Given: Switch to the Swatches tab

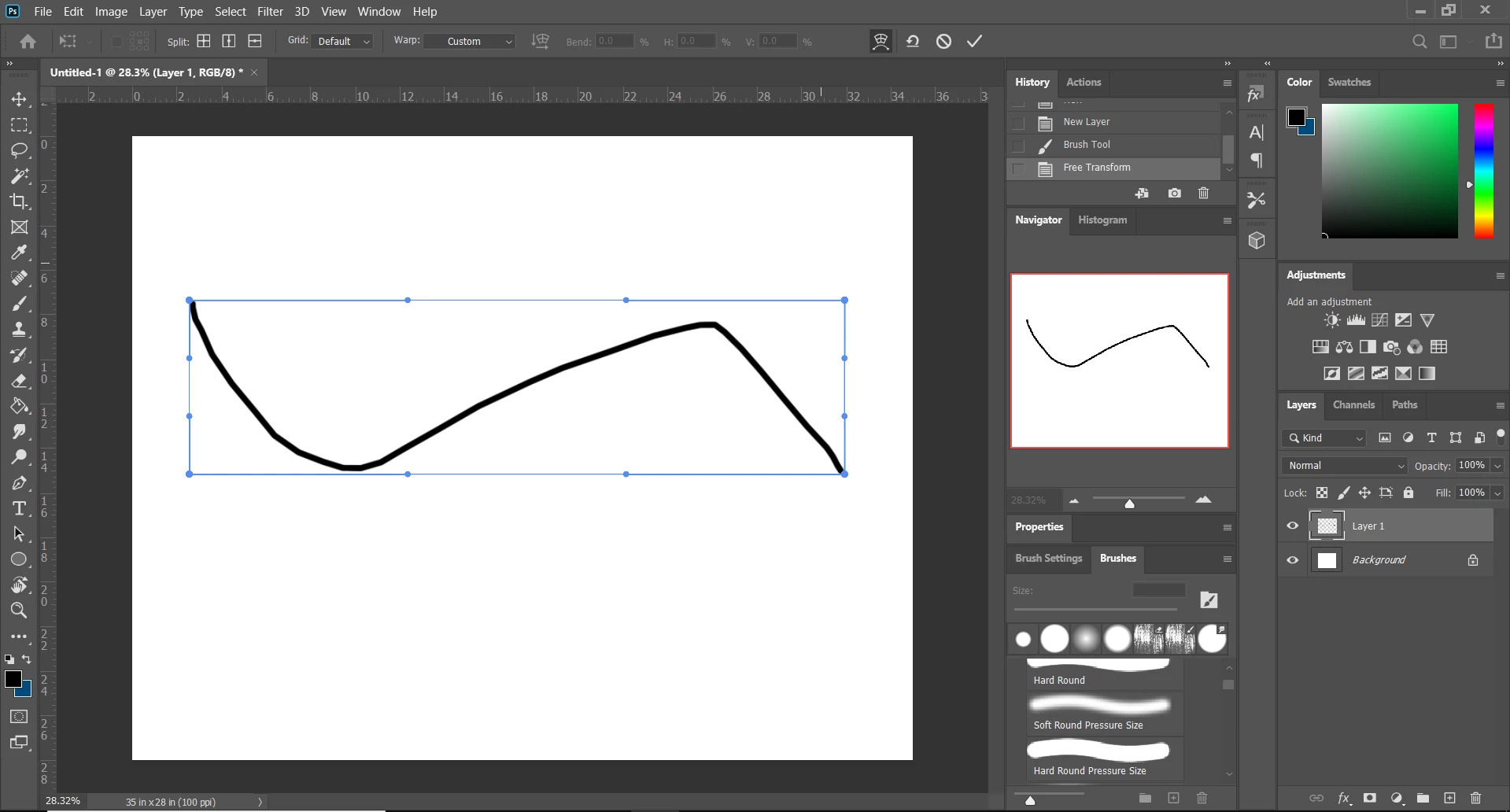Looking at the screenshot, I should [1349, 82].
